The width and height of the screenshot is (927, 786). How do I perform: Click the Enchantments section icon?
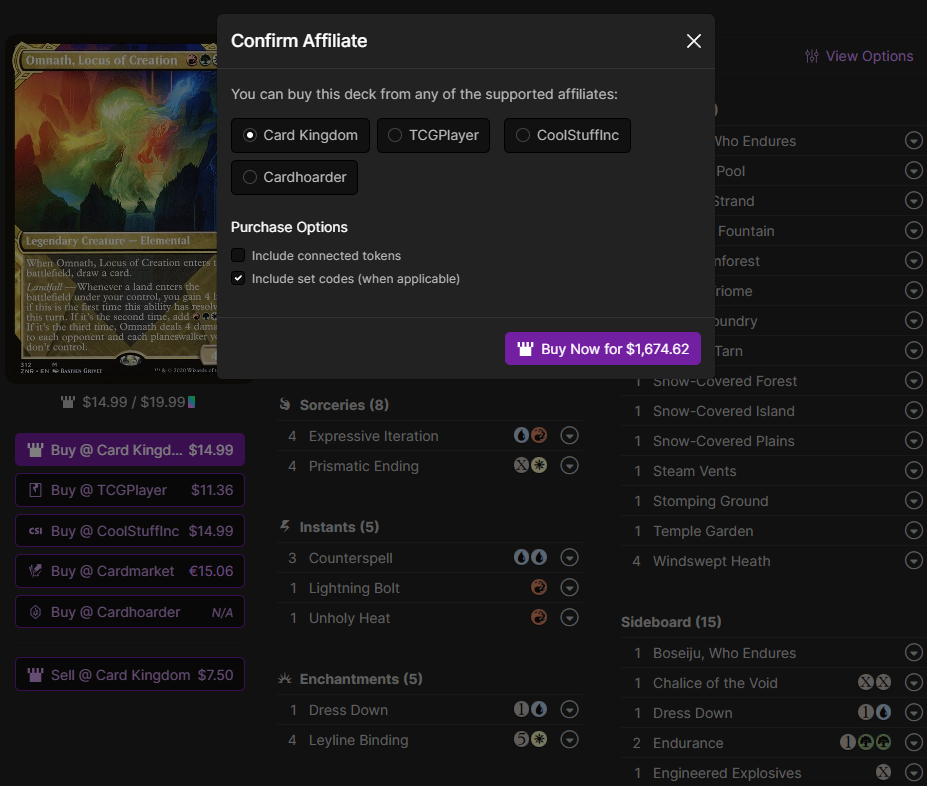point(285,679)
